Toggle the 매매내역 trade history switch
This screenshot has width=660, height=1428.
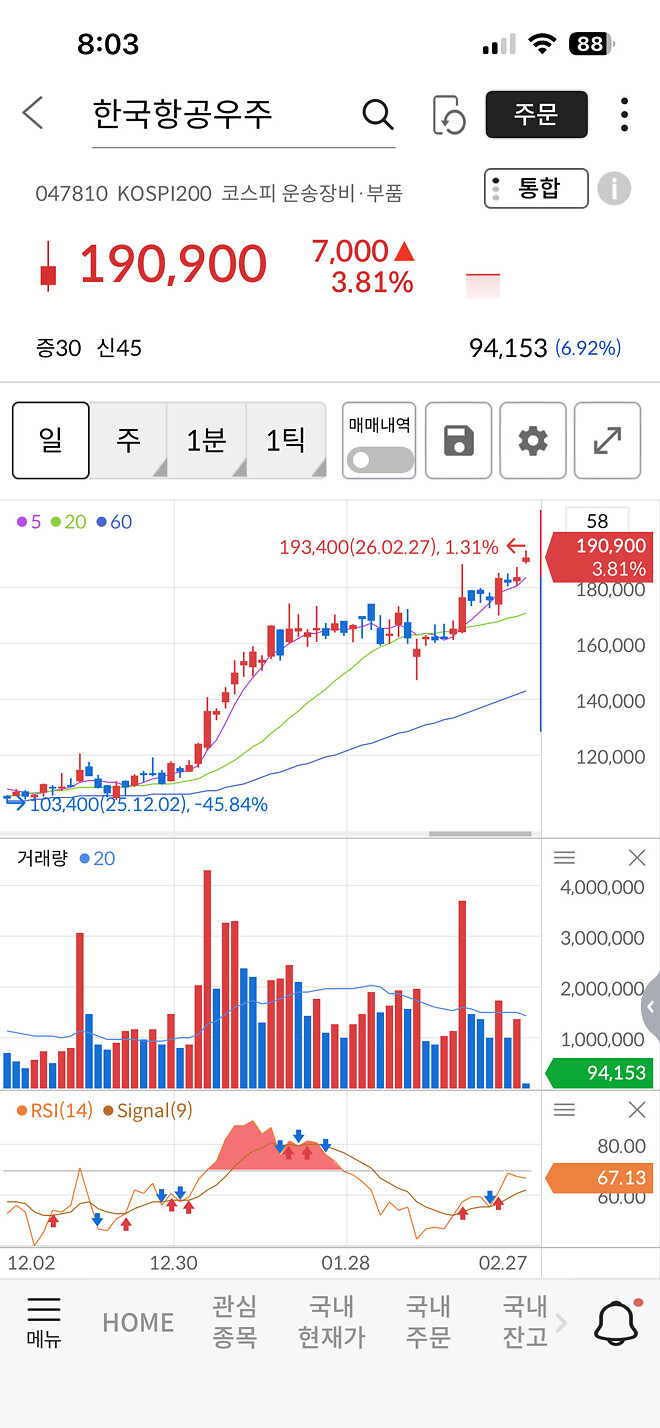(x=380, y=460)
